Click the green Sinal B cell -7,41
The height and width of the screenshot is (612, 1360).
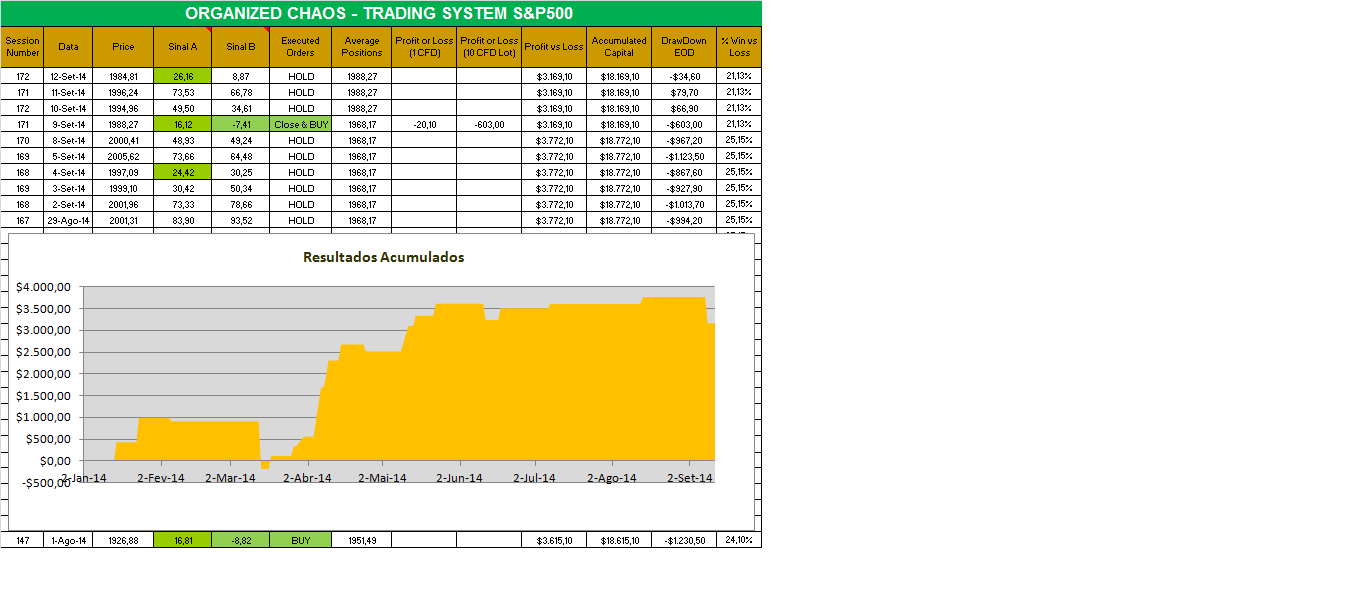tap(241, 124)
